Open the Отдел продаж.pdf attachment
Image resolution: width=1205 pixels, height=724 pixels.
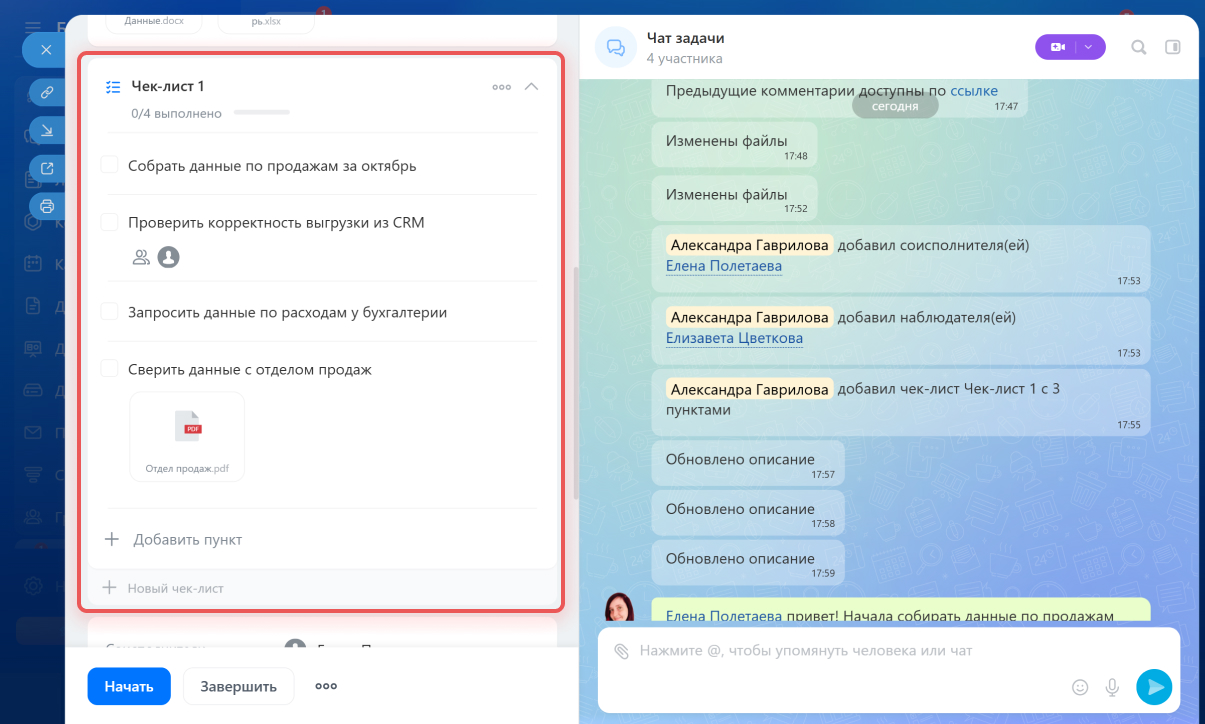(187, 436)
